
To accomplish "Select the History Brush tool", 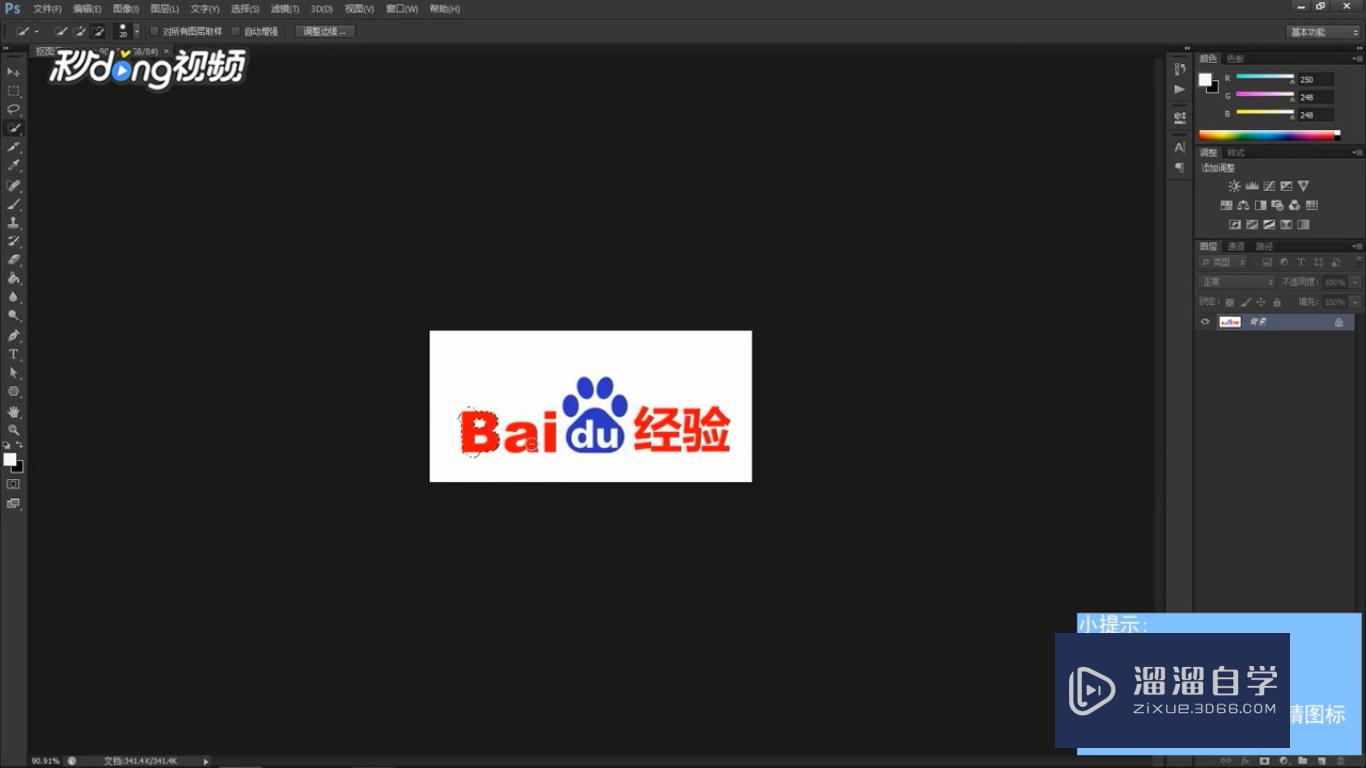I will tap(14, 241).
